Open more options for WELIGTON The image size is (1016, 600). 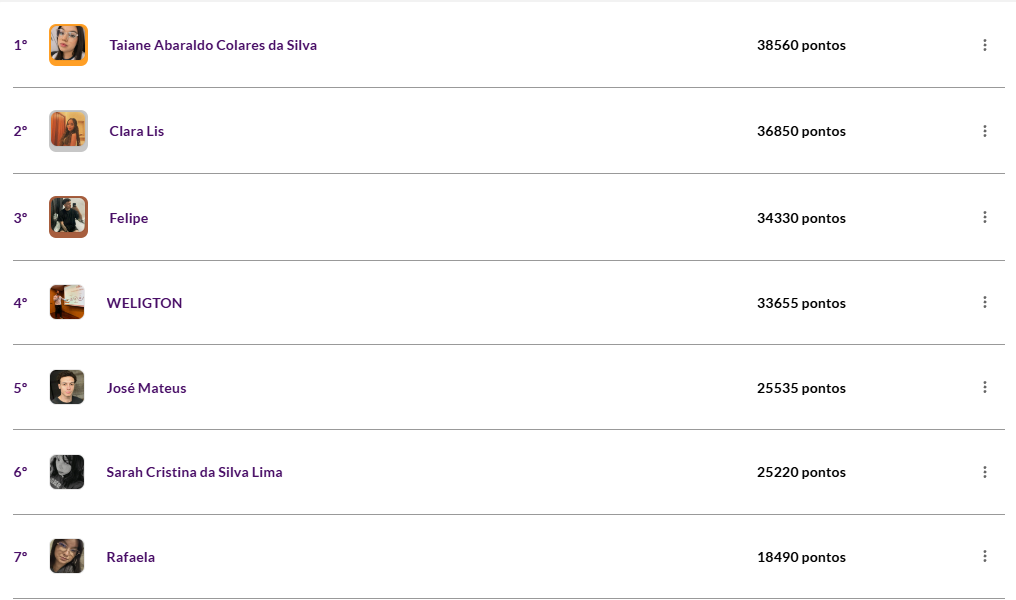point(984,302)
